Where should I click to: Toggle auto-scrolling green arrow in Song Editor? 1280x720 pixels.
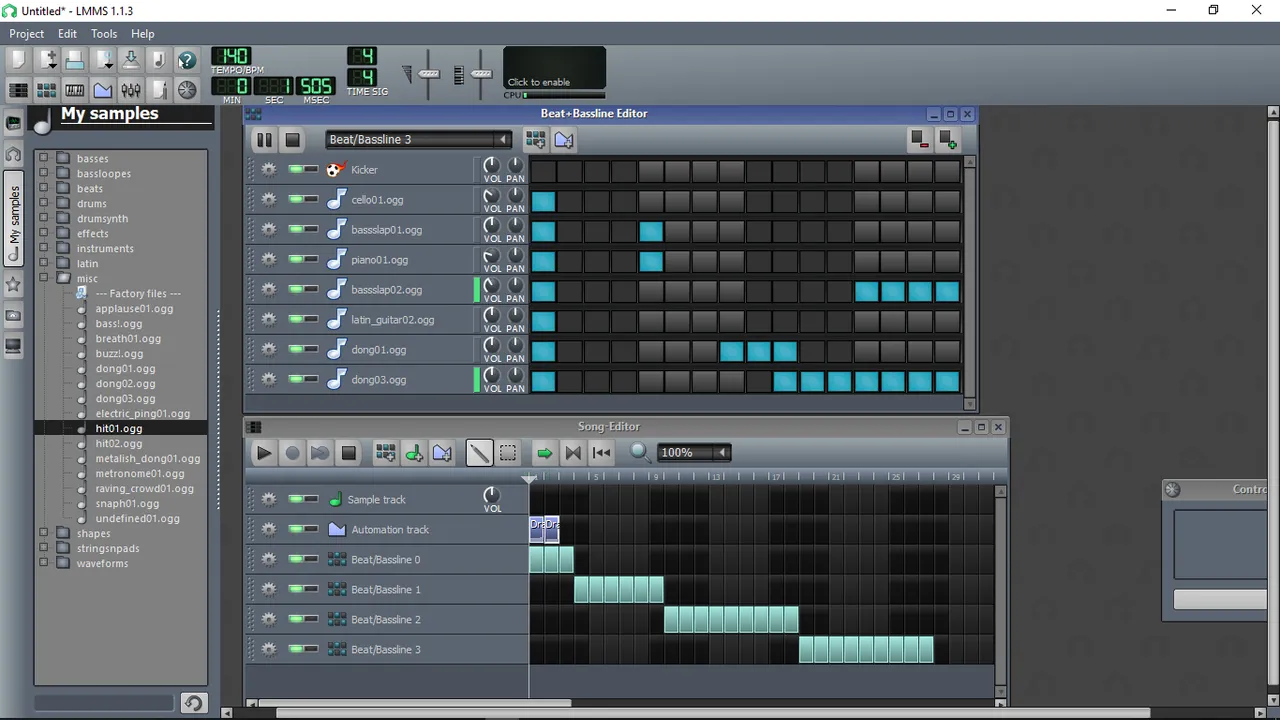(544, 453)
